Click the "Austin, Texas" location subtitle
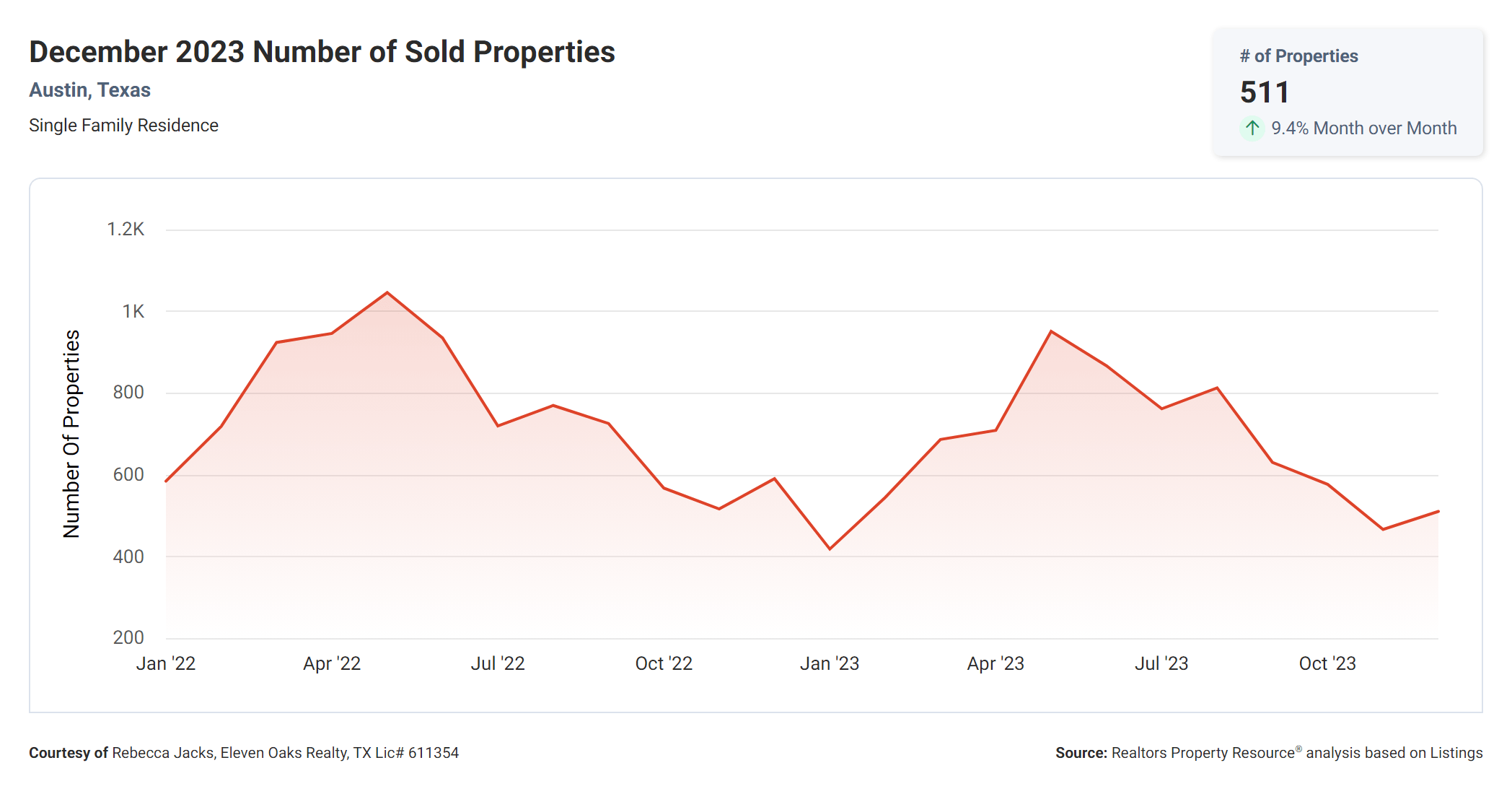Screen dimensions: 1512x794 [x=89, y=90]
